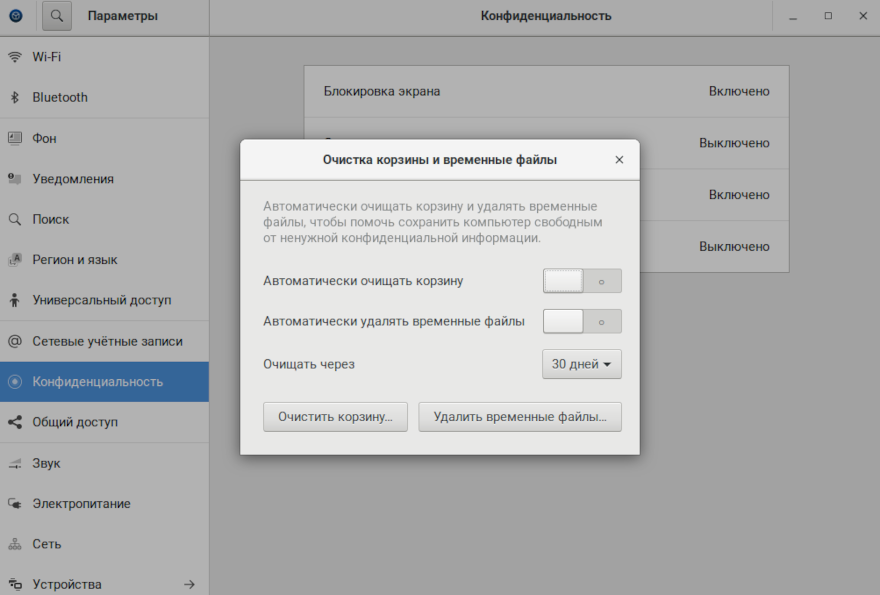The width and height of the screenshot is (880, 595).
Task: Click the search magnifier button in header
Action: (x=57, y=16)
